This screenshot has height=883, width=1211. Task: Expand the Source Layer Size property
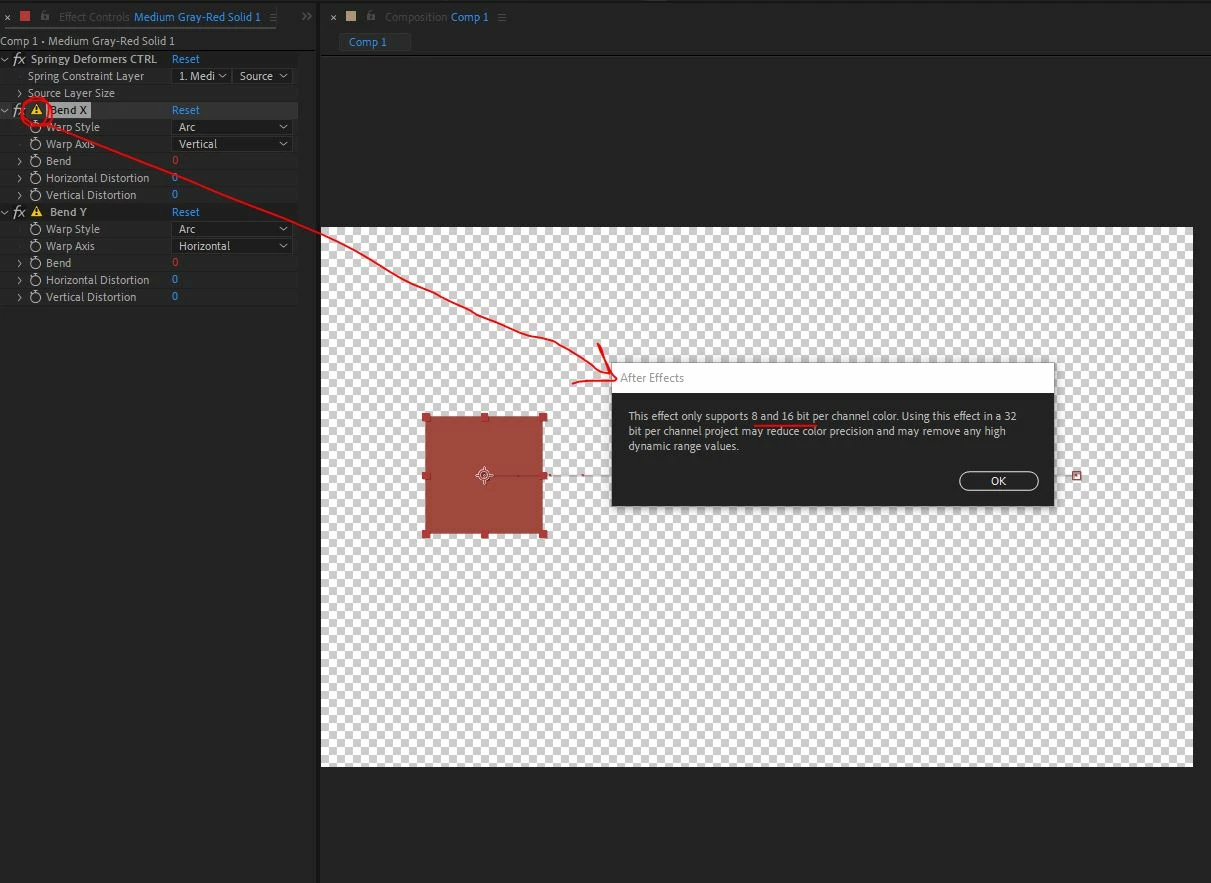[19, 93]
